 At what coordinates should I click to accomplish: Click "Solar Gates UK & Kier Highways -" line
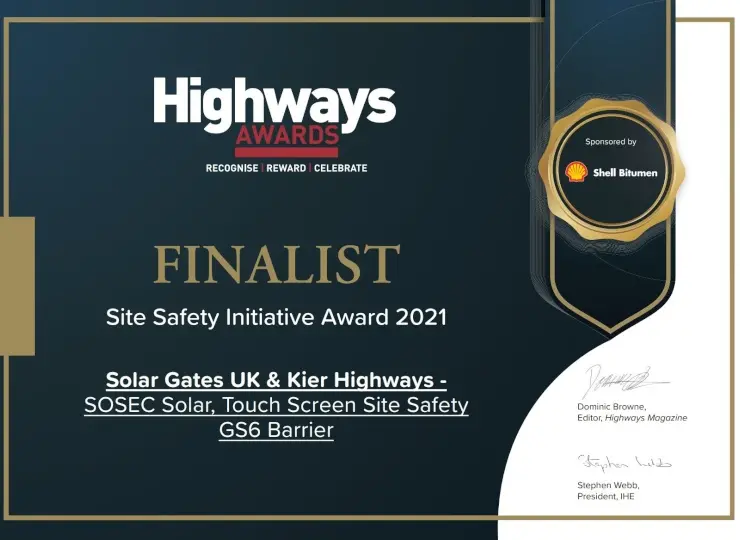click(x=276, y=380)
